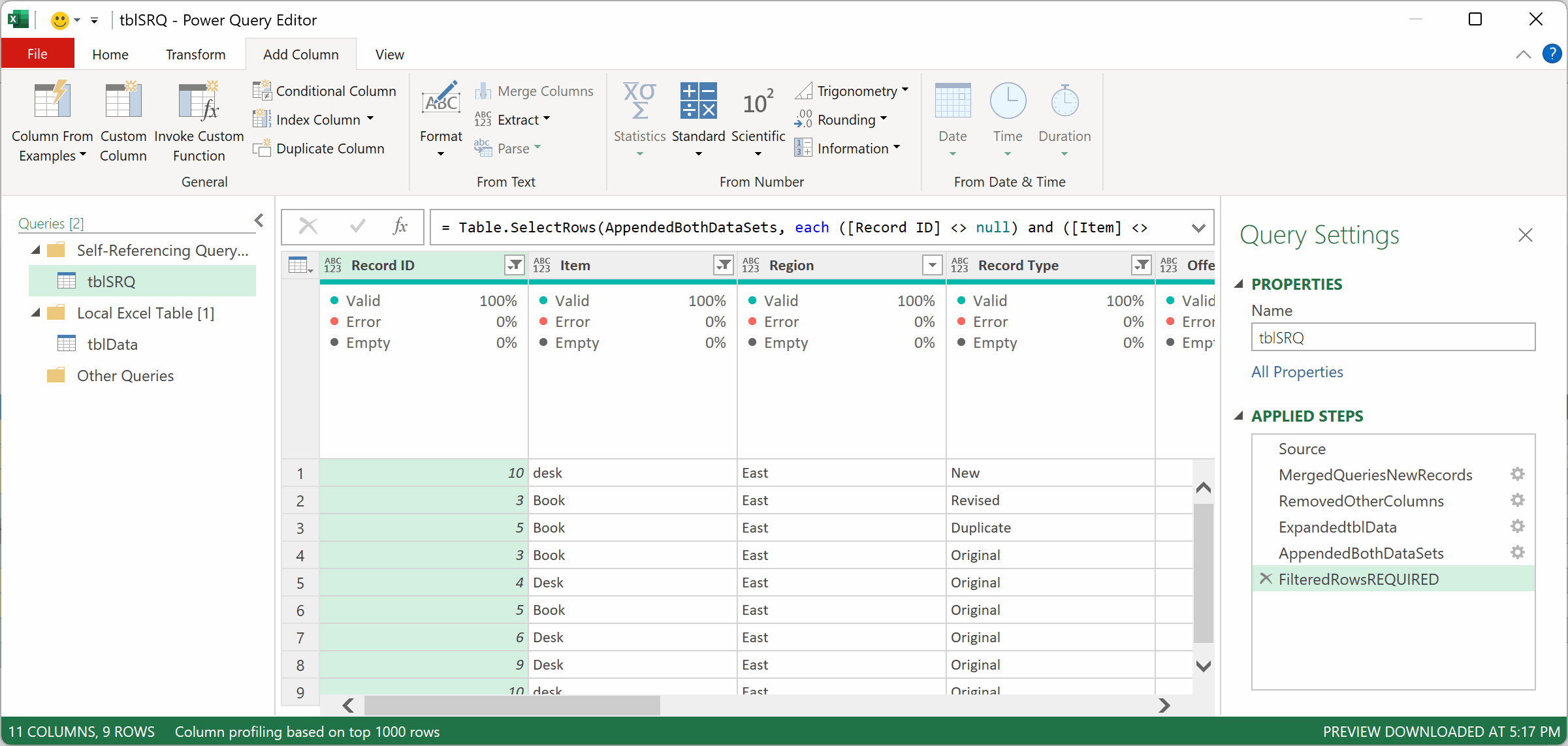Click Merge Columns in ribbon

pos(534,91)
